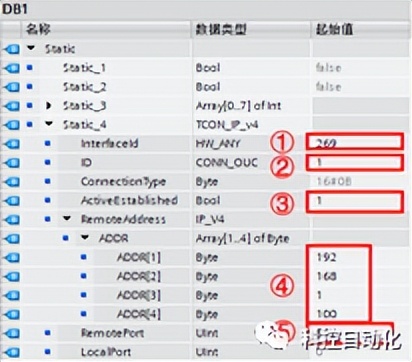Click the row icon beside ADDR[3]

11,295
